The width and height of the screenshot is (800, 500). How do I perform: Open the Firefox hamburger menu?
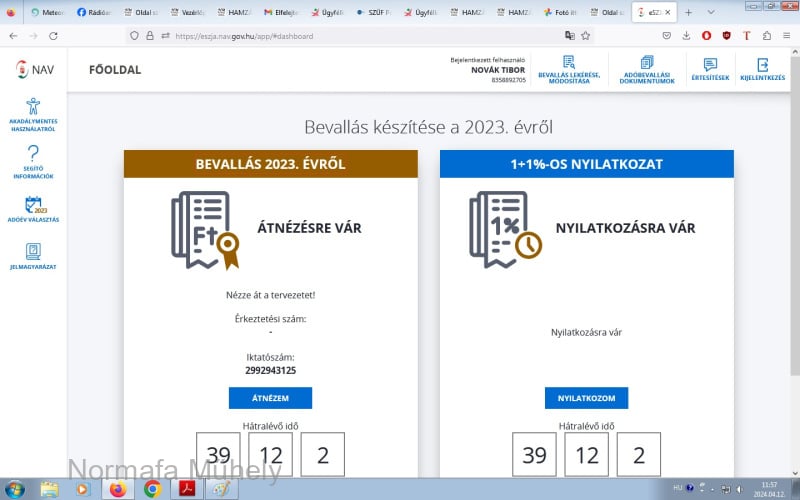(x=787, y=36)
